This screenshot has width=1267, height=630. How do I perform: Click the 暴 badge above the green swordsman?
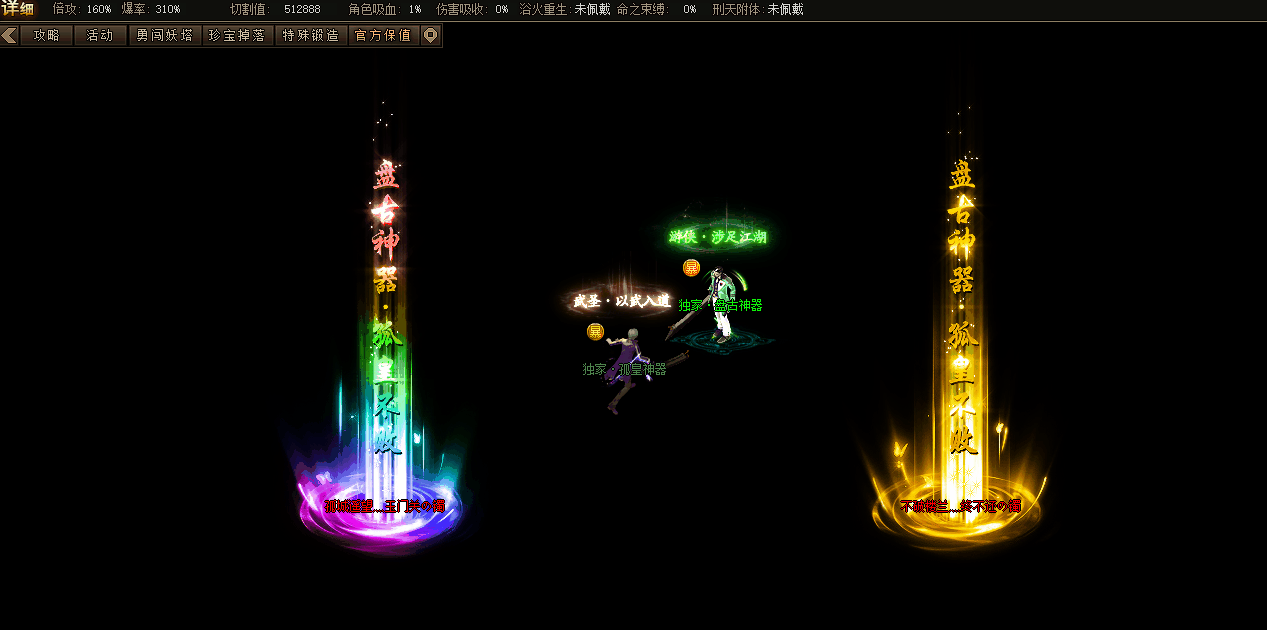(x=691, y=268)
